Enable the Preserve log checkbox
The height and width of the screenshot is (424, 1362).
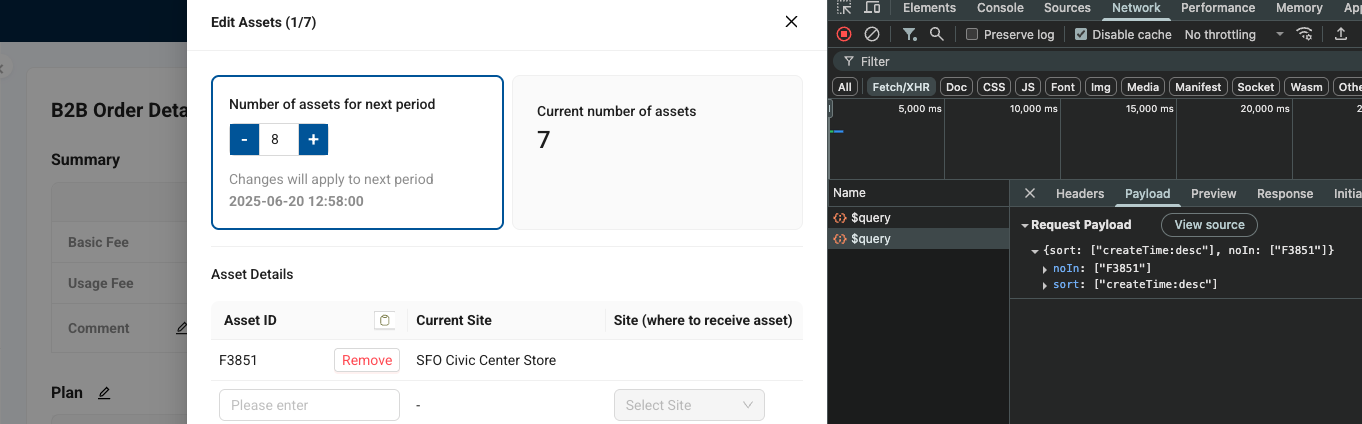tap(972, 34)
